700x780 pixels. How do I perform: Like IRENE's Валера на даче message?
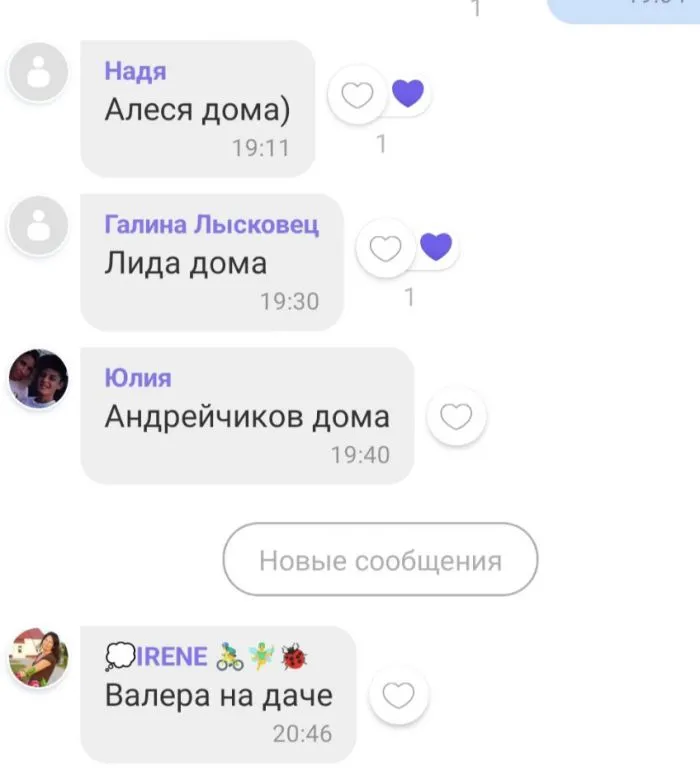click(399, 694)
